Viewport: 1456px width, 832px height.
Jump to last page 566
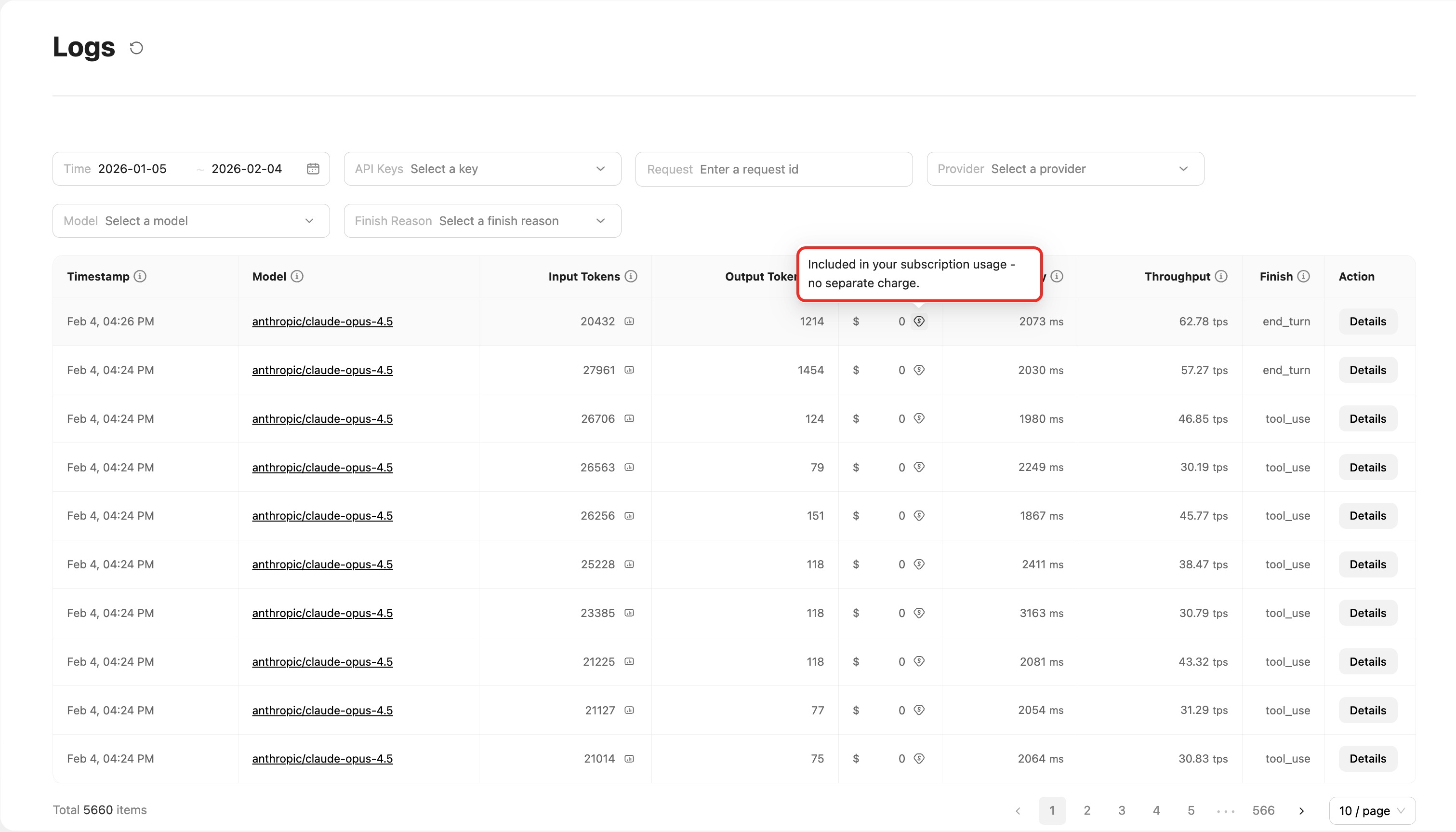tap(1263, 811)
